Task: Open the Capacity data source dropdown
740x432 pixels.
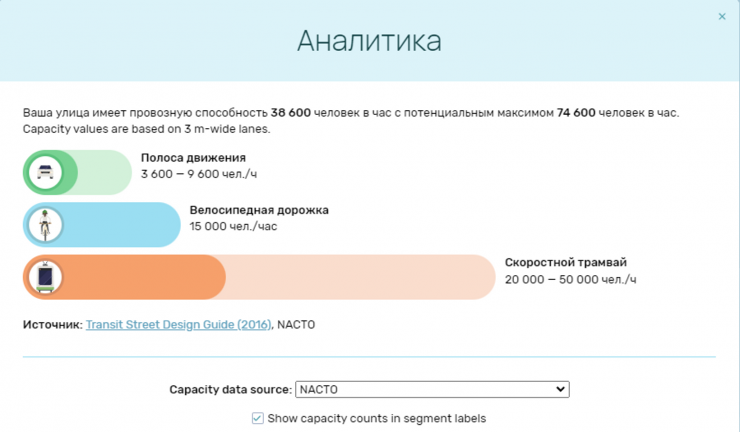Action: point(432,389)
